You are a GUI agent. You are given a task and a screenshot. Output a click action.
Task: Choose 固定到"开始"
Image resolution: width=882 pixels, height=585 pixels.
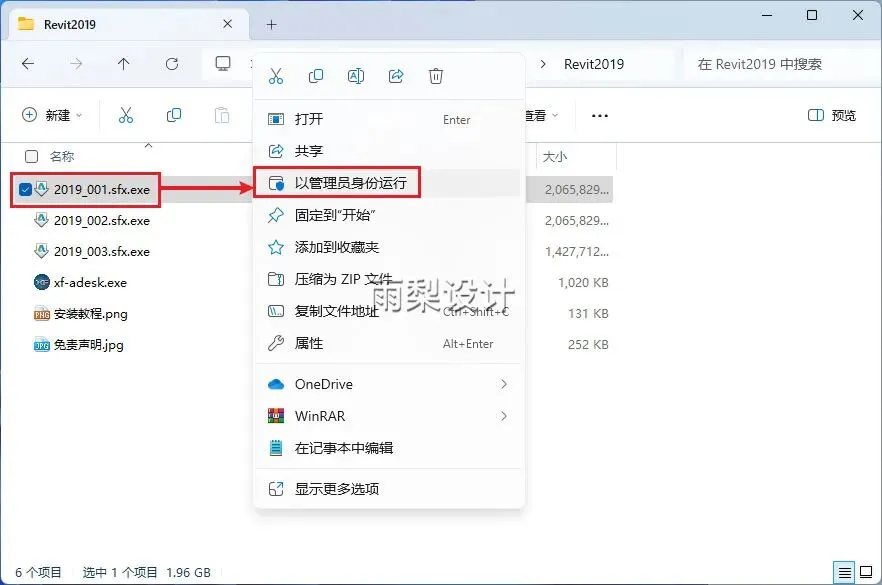click(387, 215)
